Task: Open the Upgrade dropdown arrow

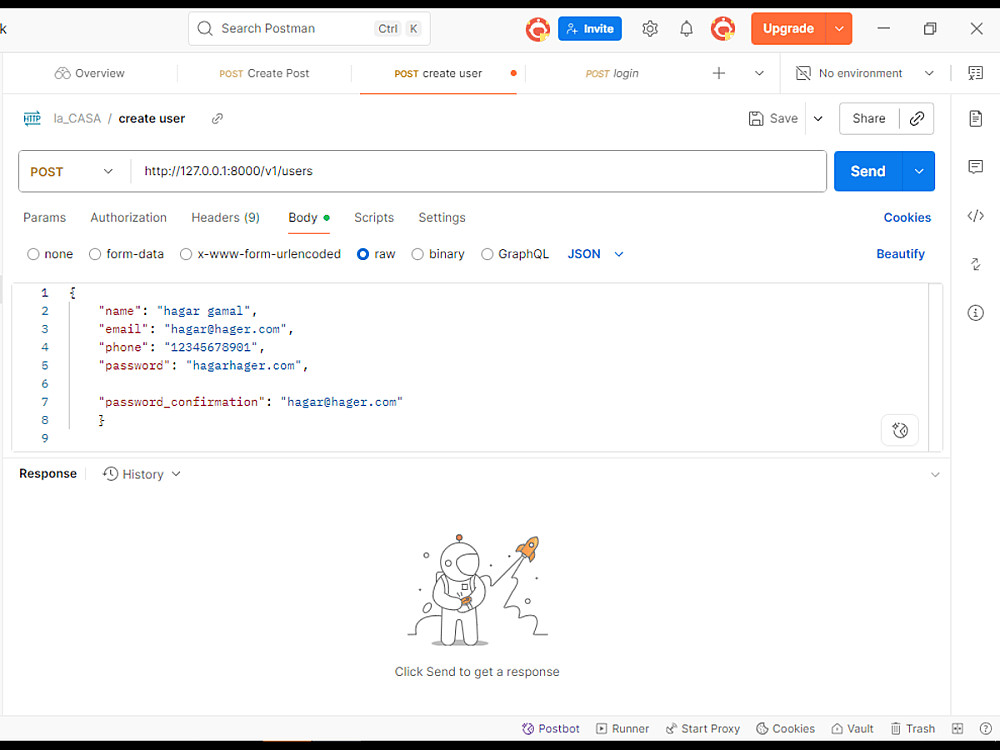Action: (x=839, y=29)
